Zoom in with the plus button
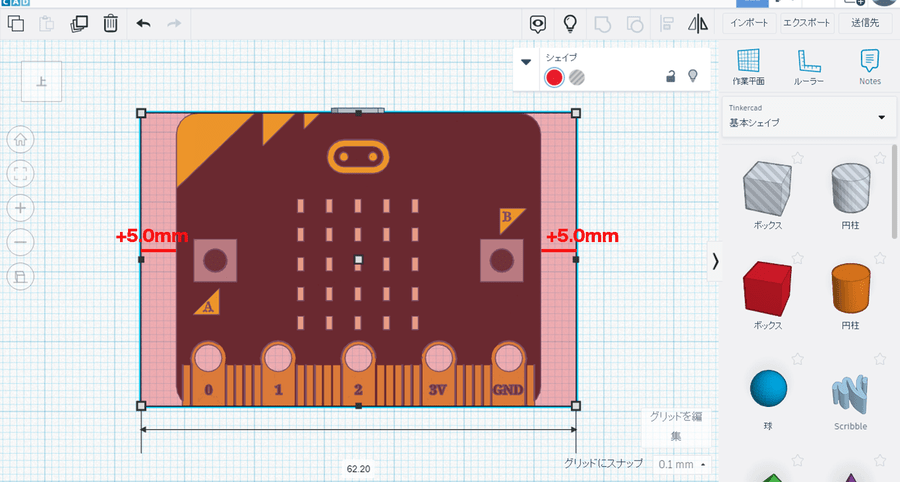900x482 pixels. click(x=21, y=208)
